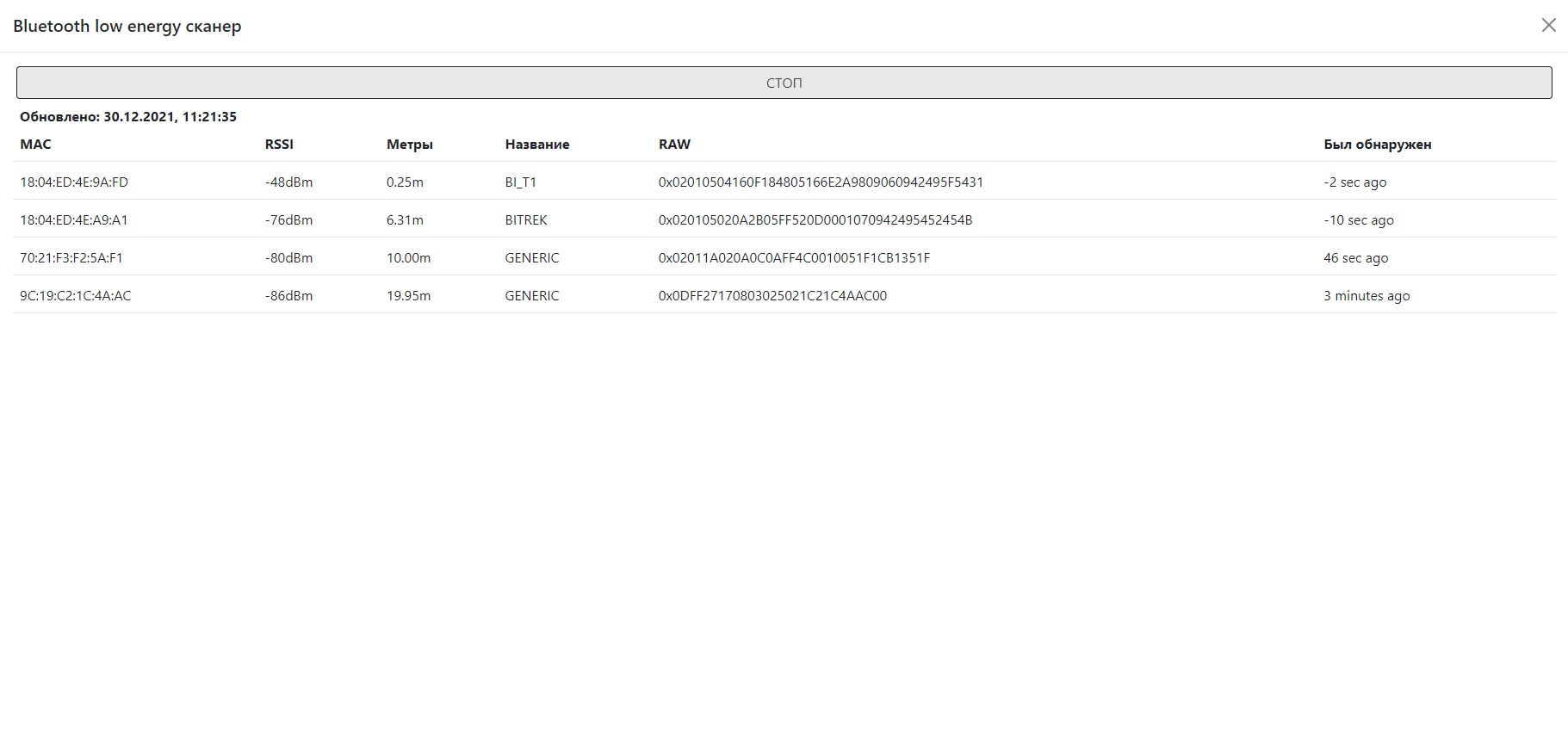
Task: Select MAC address 18:04:ED:4E:9A:FD
Action: 74,182
